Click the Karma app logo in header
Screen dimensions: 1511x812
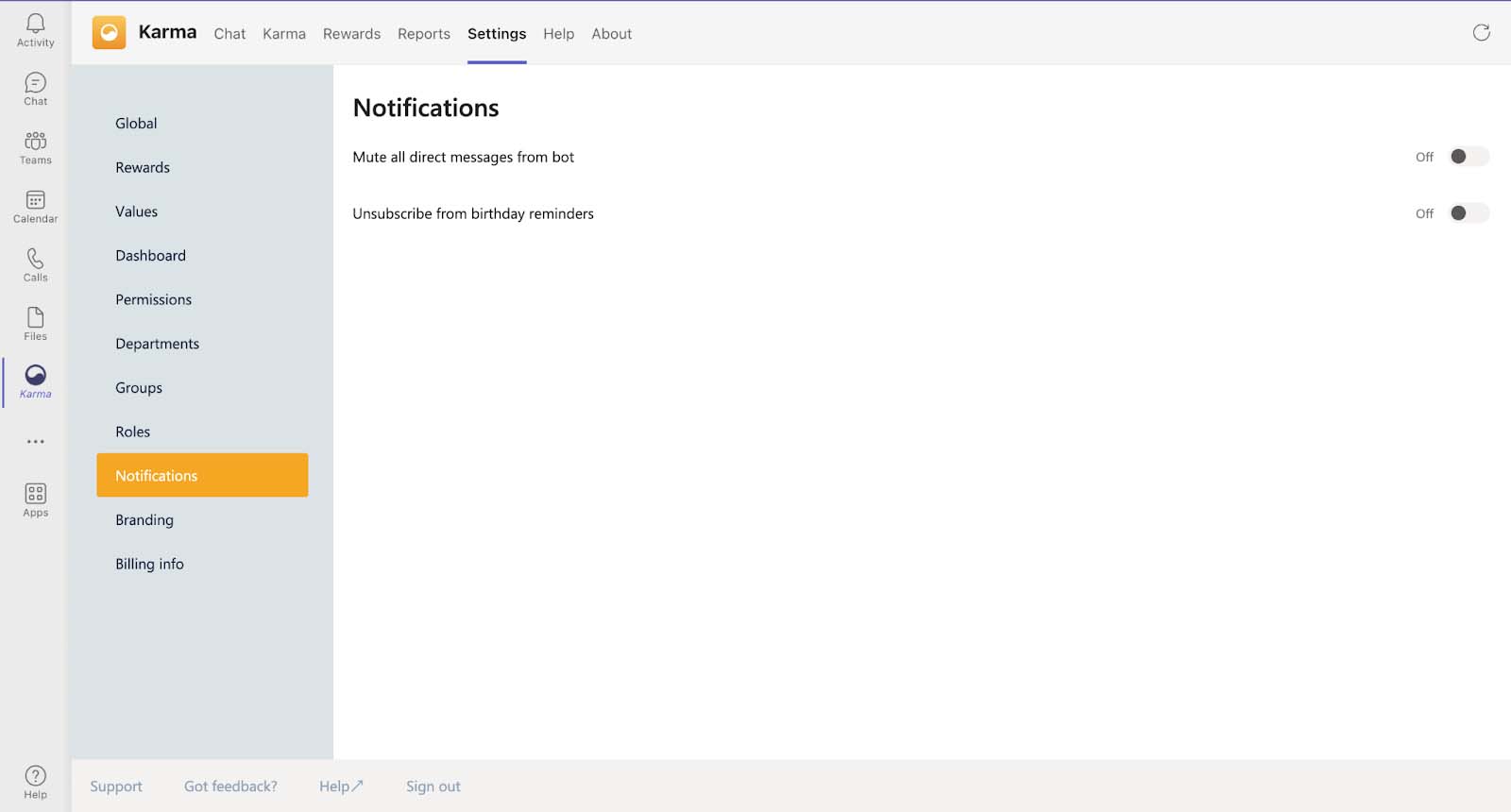pyautogui.click(x=109, y=33)
